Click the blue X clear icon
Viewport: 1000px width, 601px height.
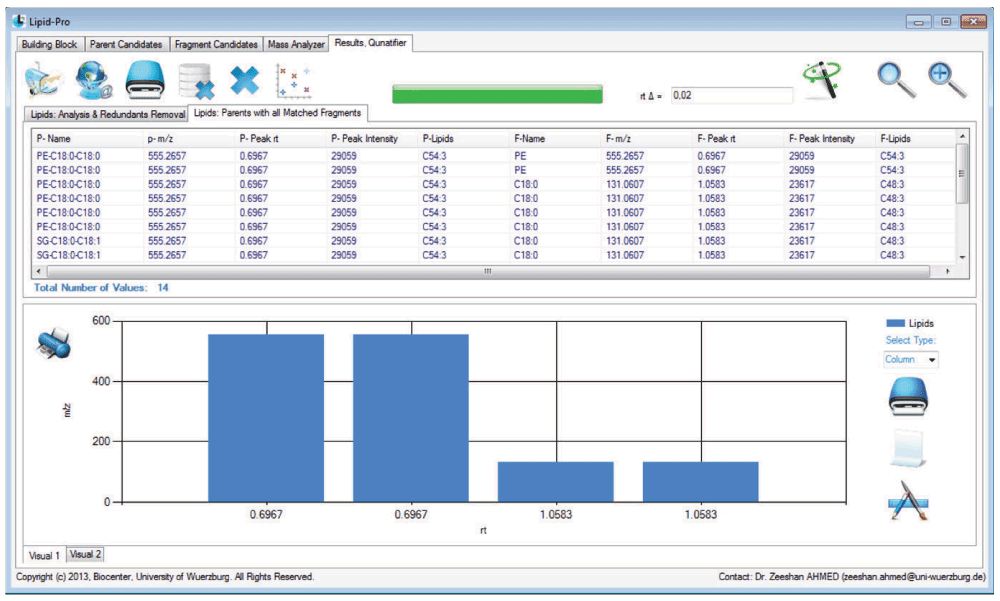[244, 80]
